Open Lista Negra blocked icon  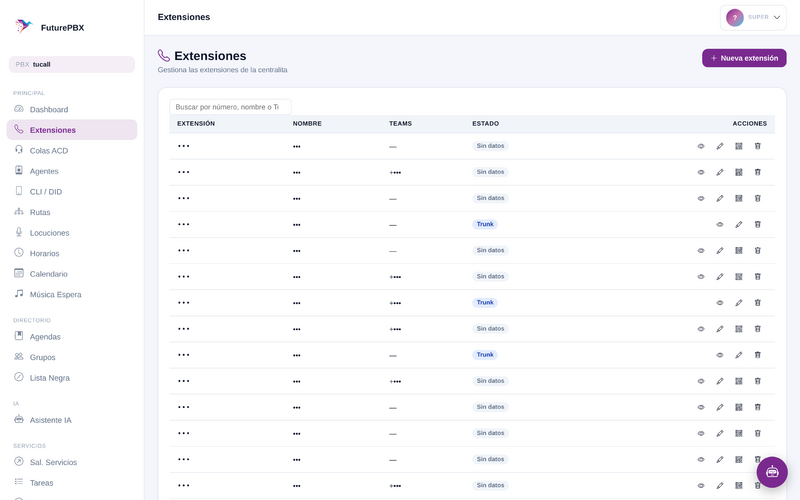click(x=19, y=377)
